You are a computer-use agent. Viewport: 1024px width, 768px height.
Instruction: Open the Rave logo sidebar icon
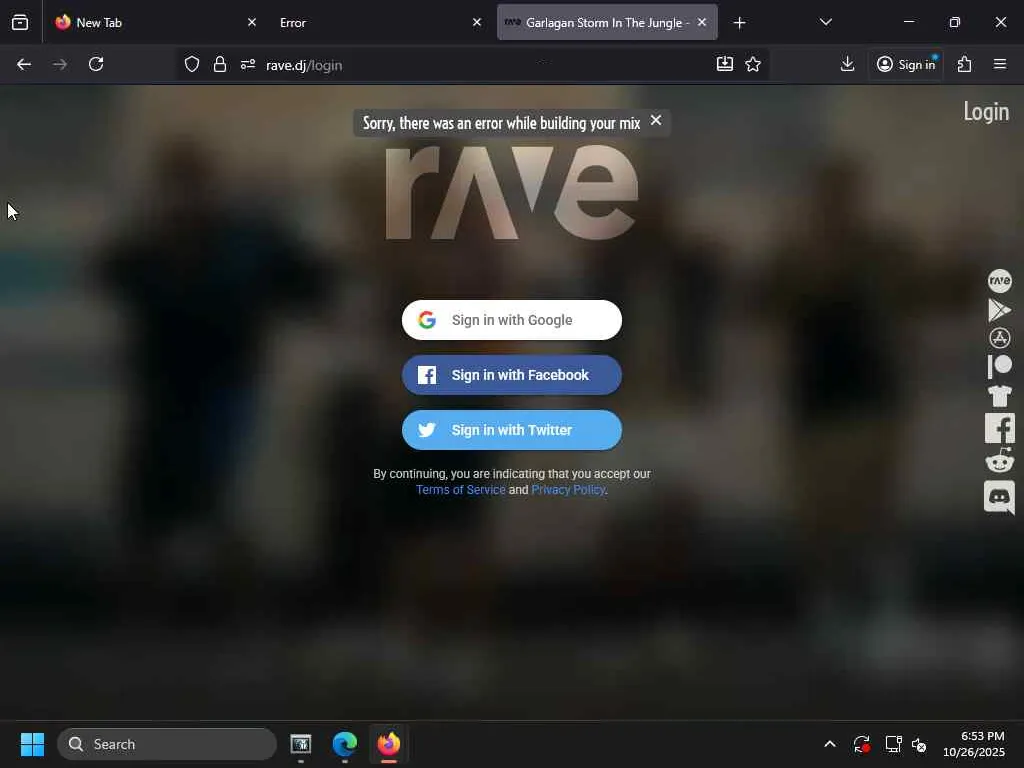pyautogui.click(x=999, y=281)
